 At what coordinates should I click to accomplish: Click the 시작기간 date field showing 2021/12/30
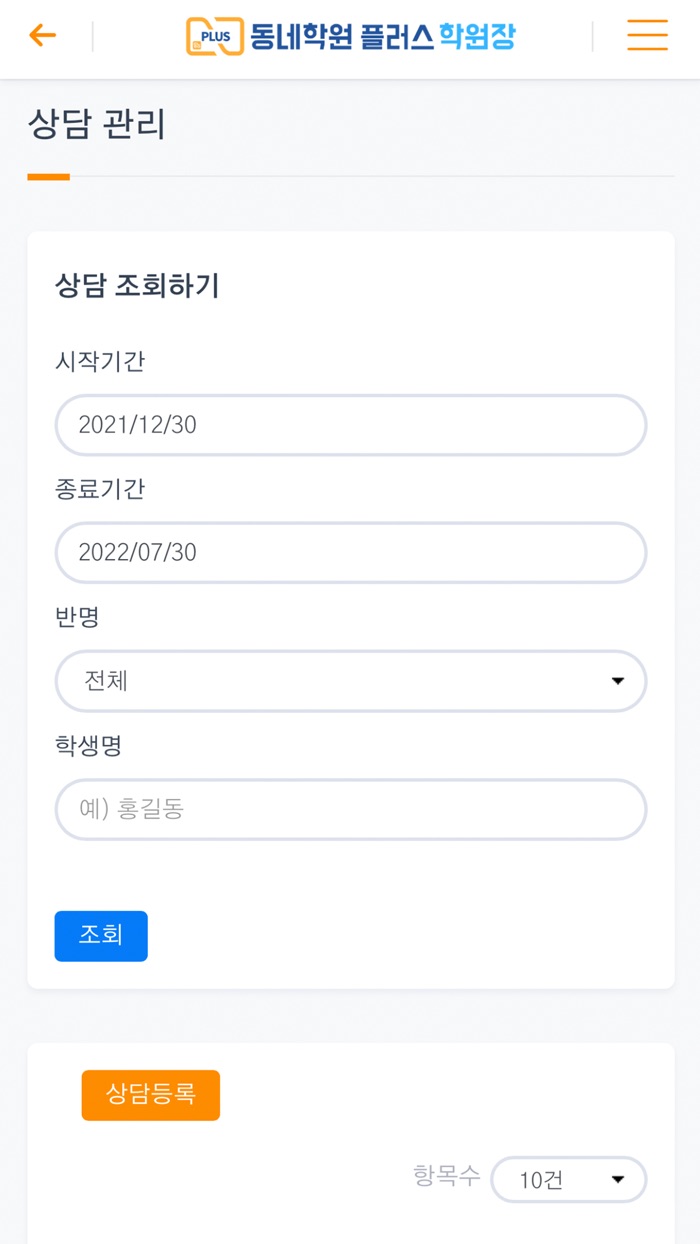[350, 425]
